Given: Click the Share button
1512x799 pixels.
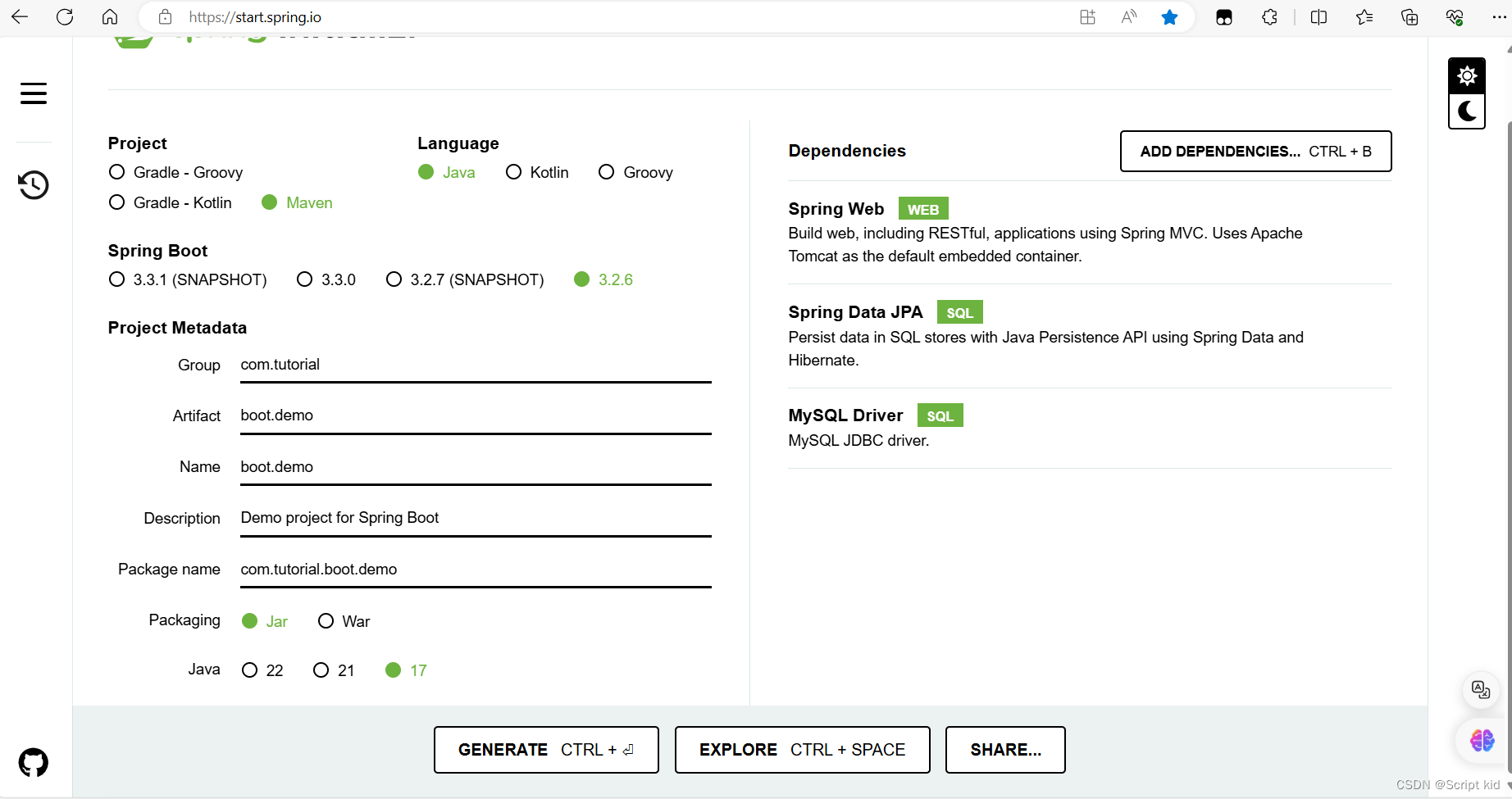Looking at the screenshot, I should (x=1005, y=750).
